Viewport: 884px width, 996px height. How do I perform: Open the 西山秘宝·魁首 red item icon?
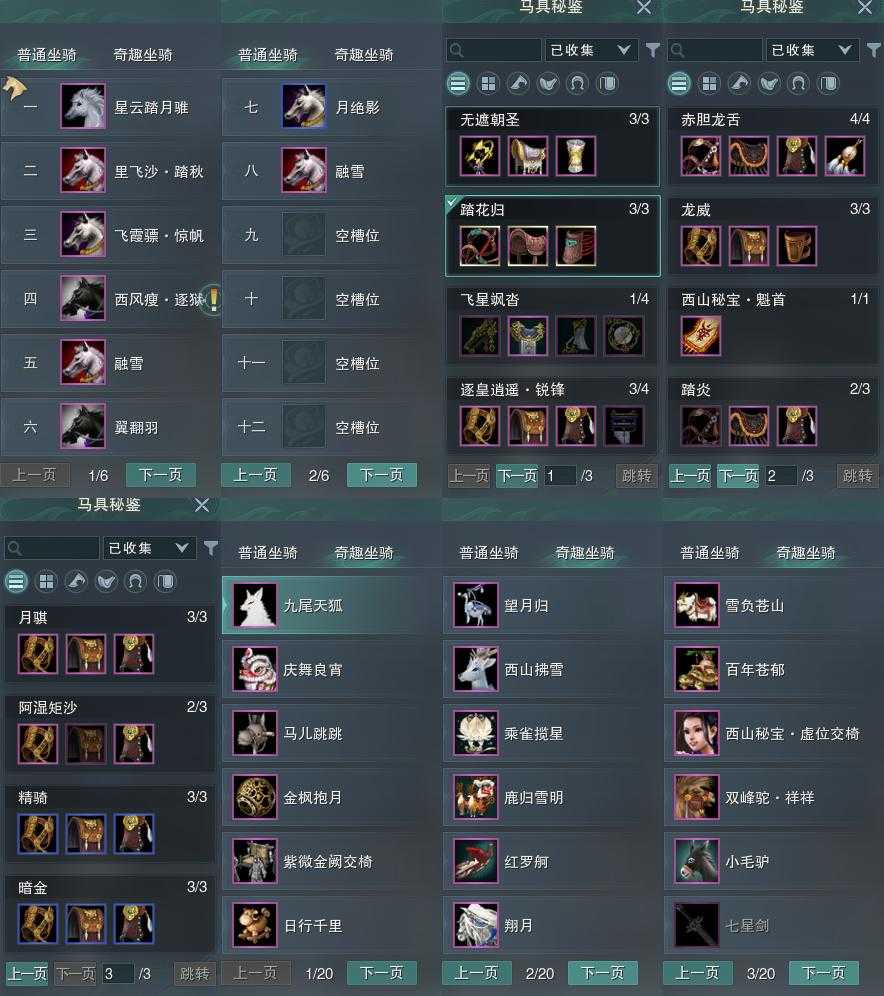click(700, 335)
